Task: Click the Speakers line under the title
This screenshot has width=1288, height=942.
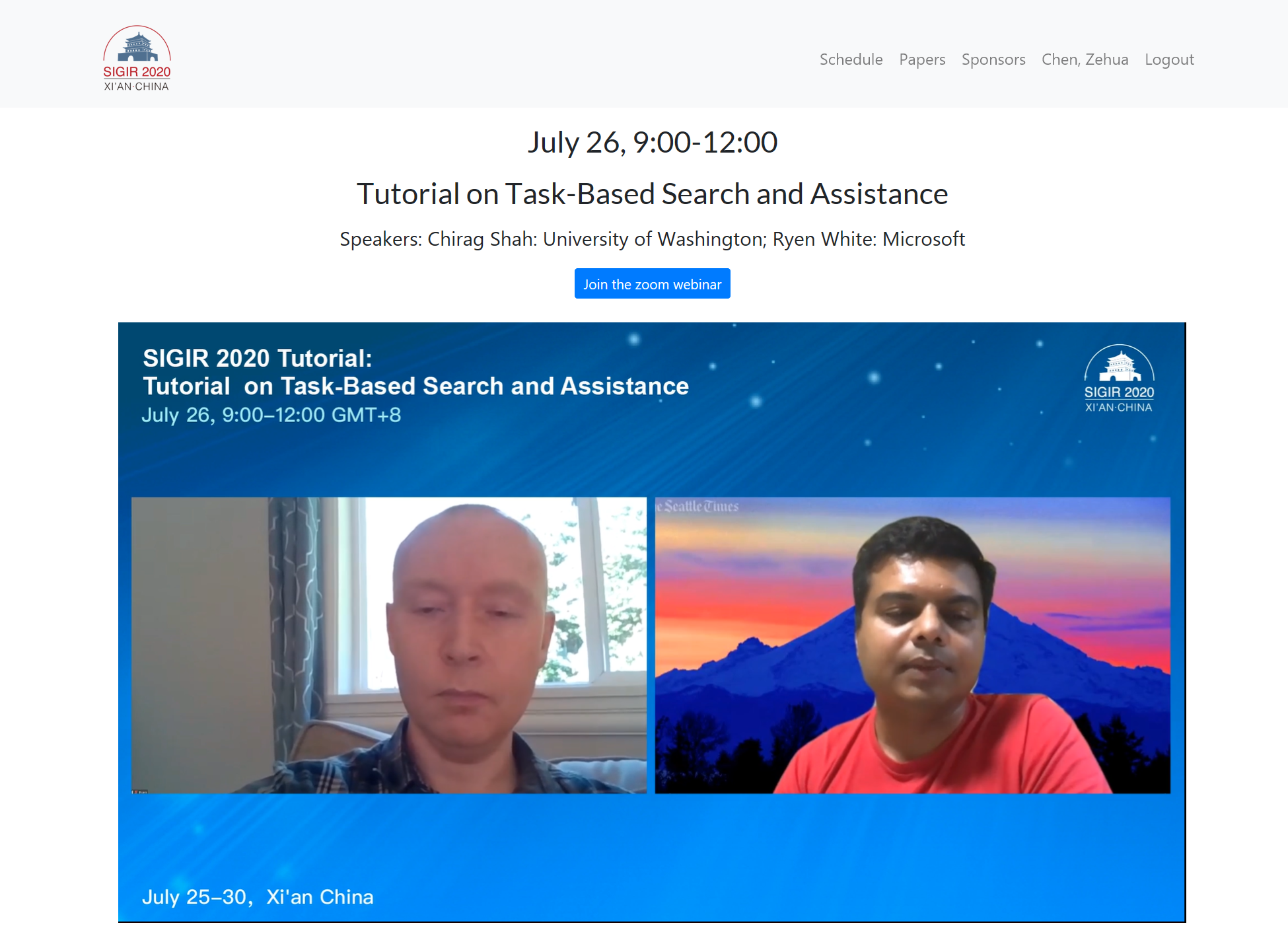Action: (x=652, y=239)
